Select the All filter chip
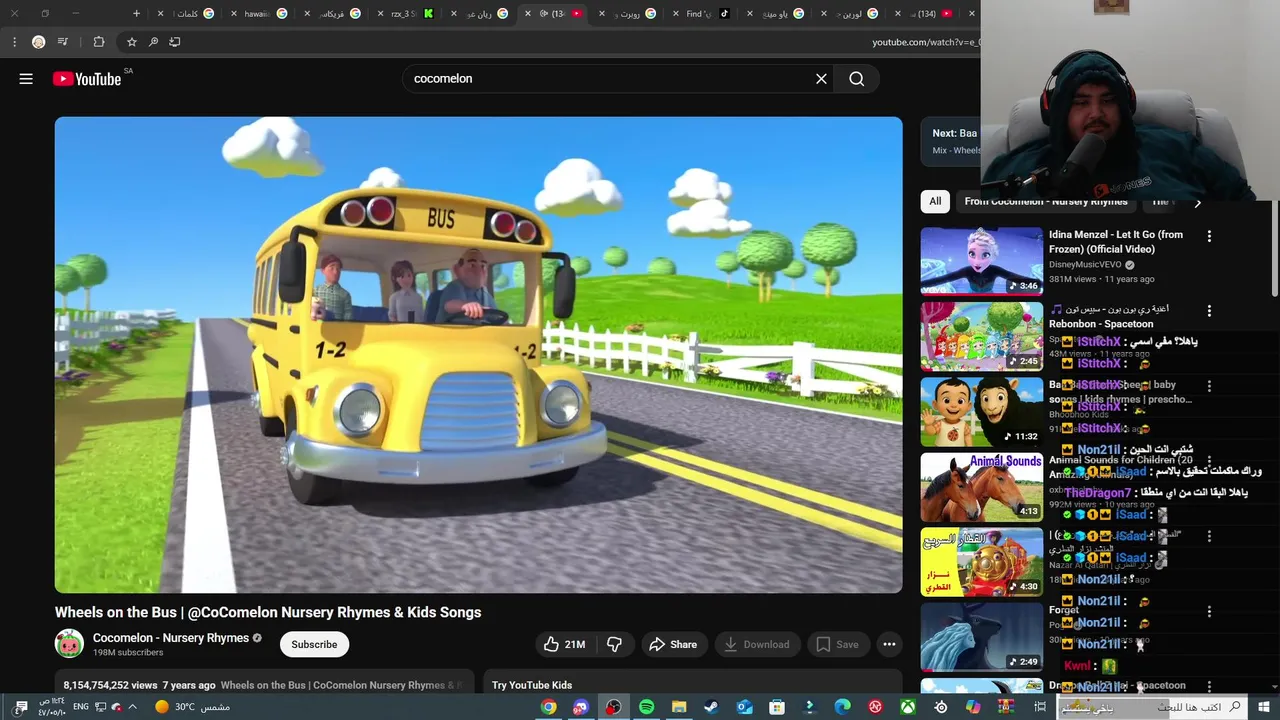Screen dimensions: 1280x720 pyautogui.click(x=935, y=201)
